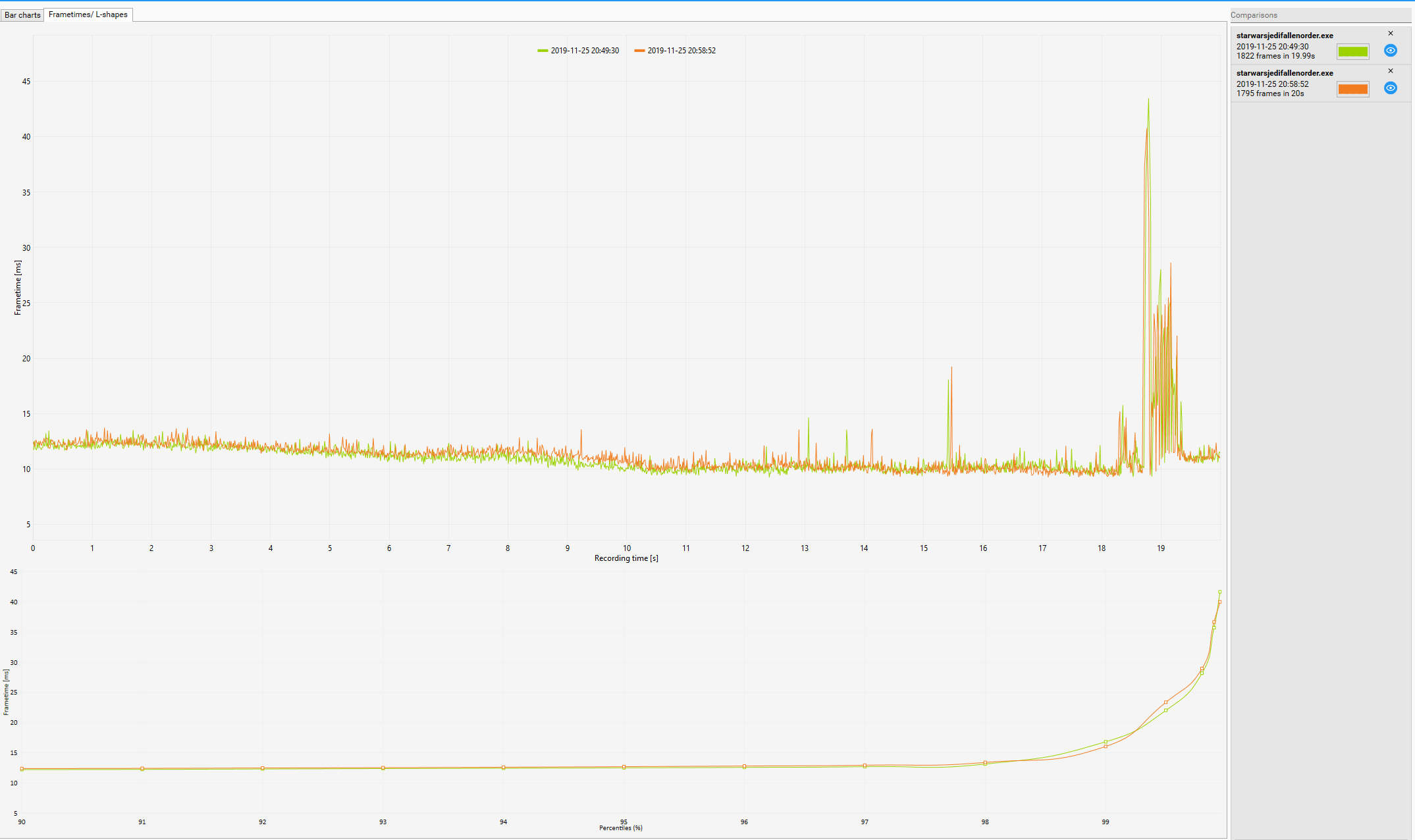
Task: Click the orange color swatch
Action: point(1352,89)
